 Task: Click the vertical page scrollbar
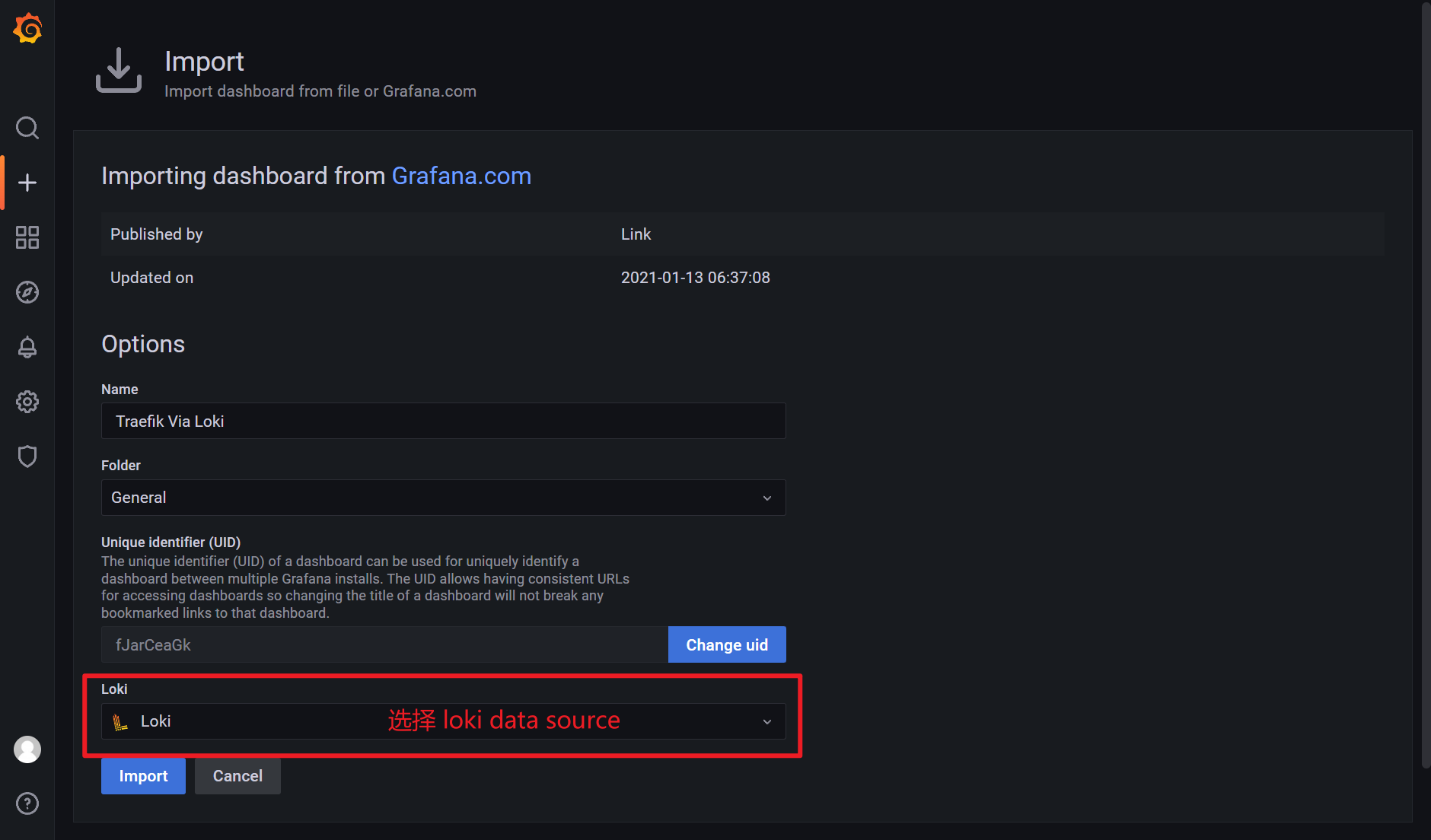(x=1426, y=380)
